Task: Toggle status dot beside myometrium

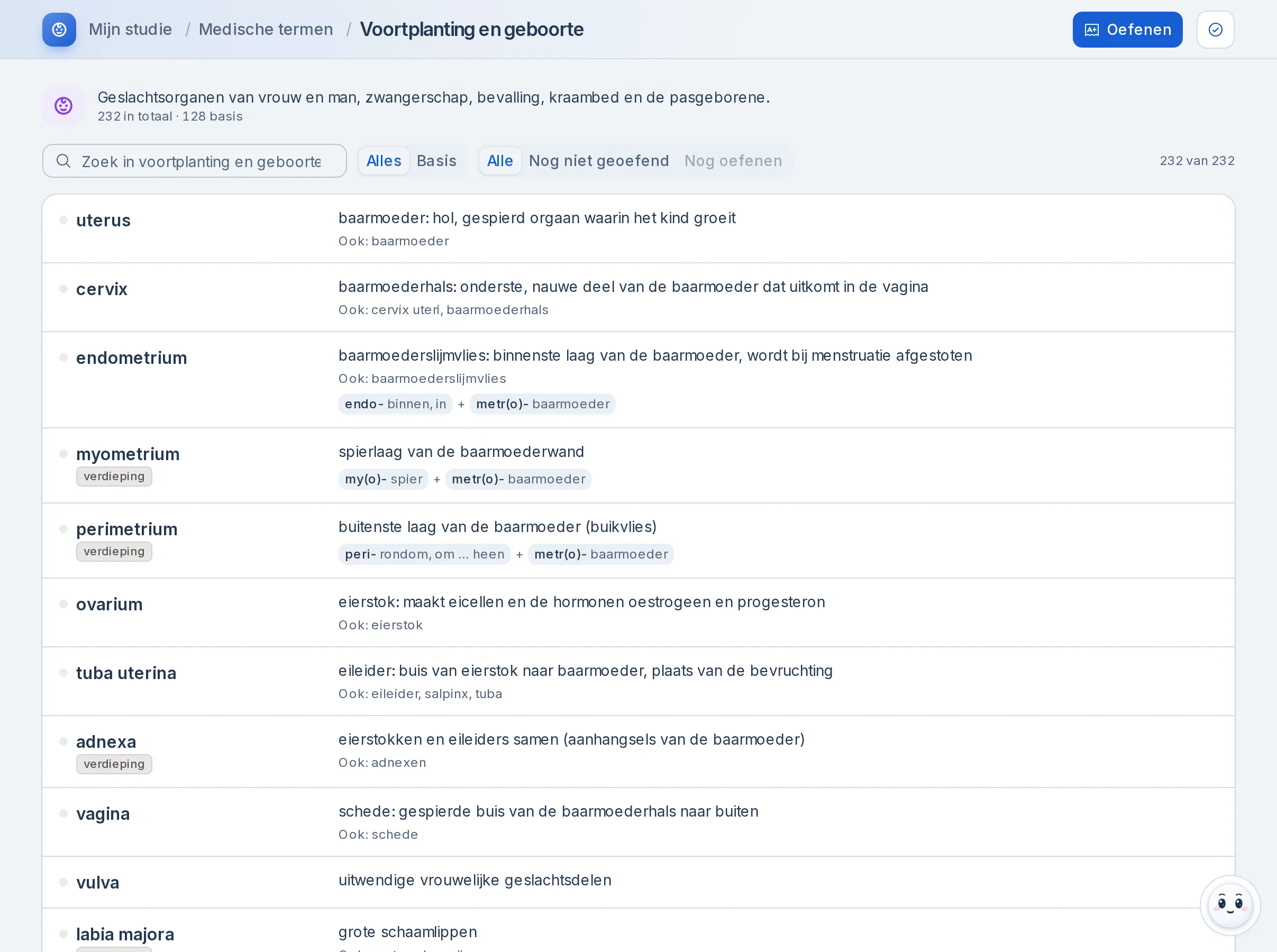Action: tap(63, 454)
